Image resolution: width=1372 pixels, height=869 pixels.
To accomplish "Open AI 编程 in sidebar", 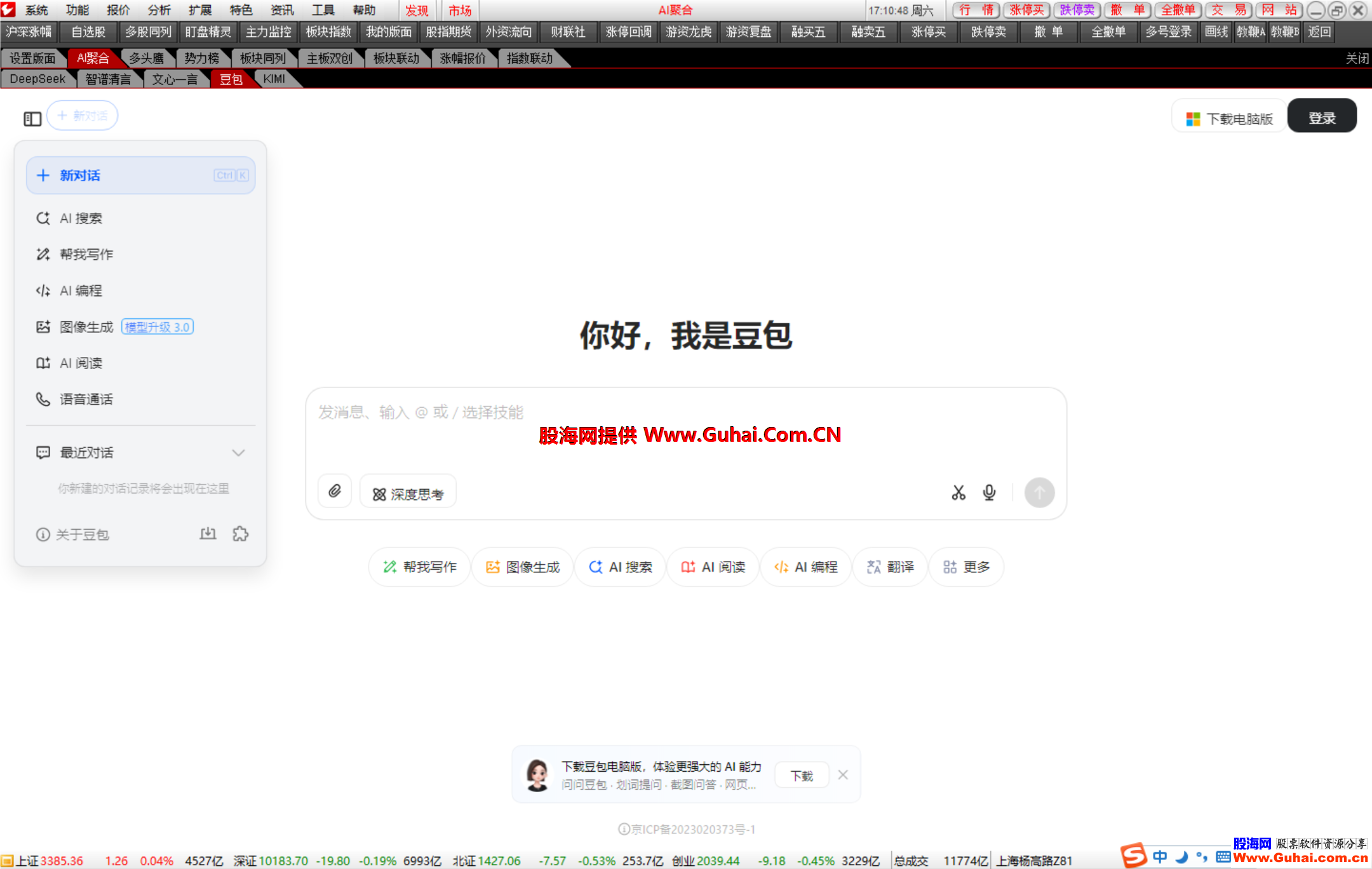I will tap(141, 291).
